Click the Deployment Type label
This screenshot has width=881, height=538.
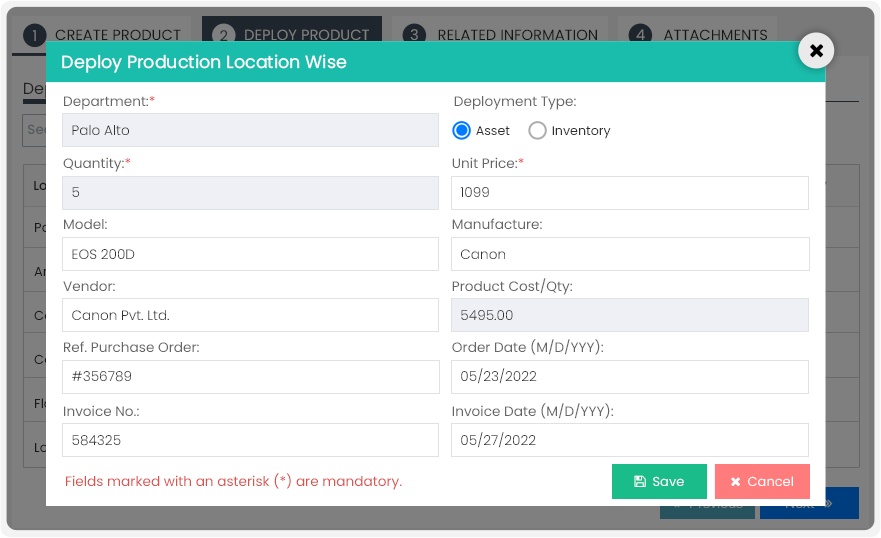coord(515,101)
